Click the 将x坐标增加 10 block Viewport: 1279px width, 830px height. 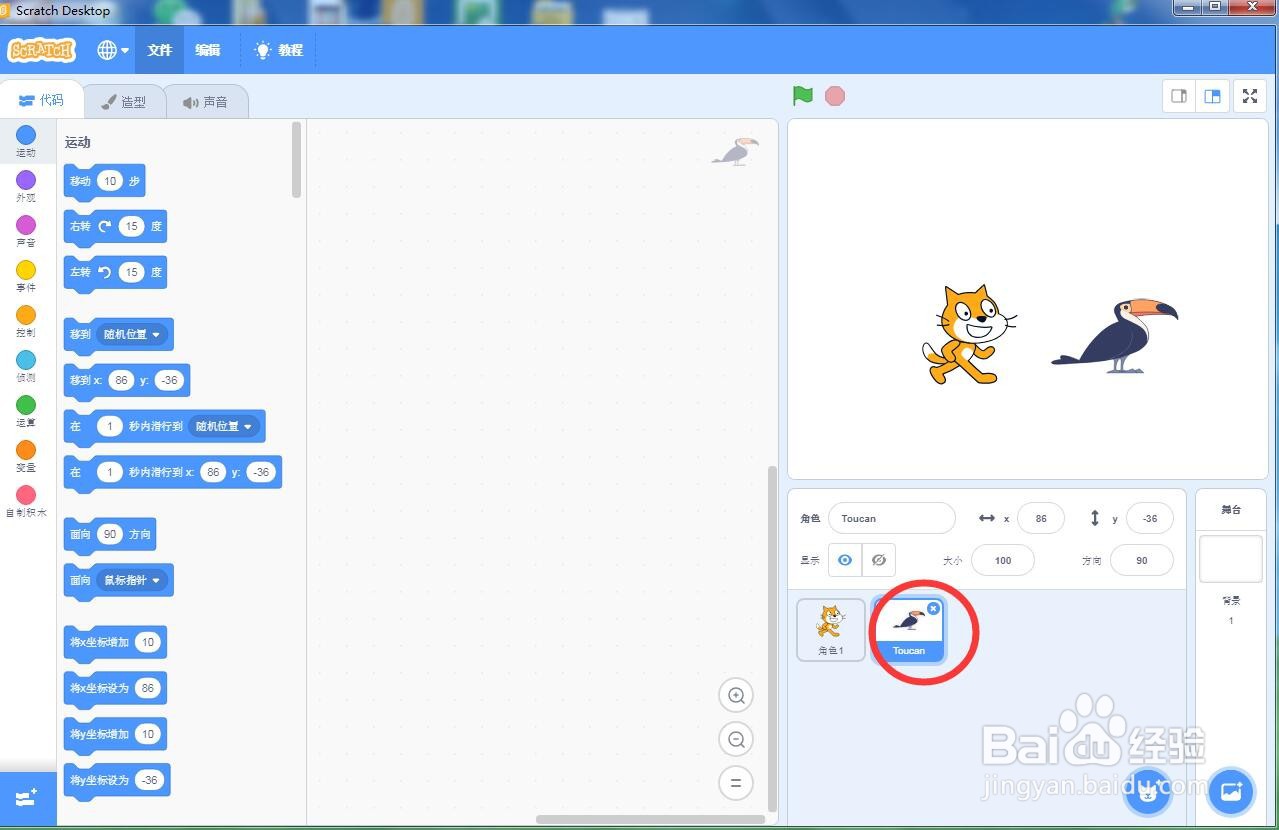[x=115, y=643]
